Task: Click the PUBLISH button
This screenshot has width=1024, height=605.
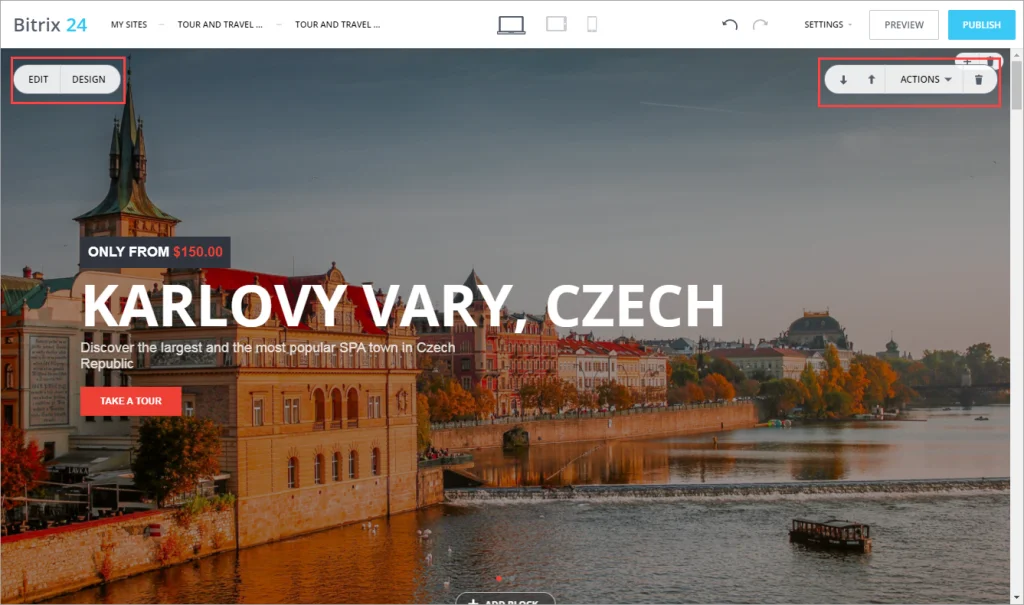Action: (x=981, y=25)
